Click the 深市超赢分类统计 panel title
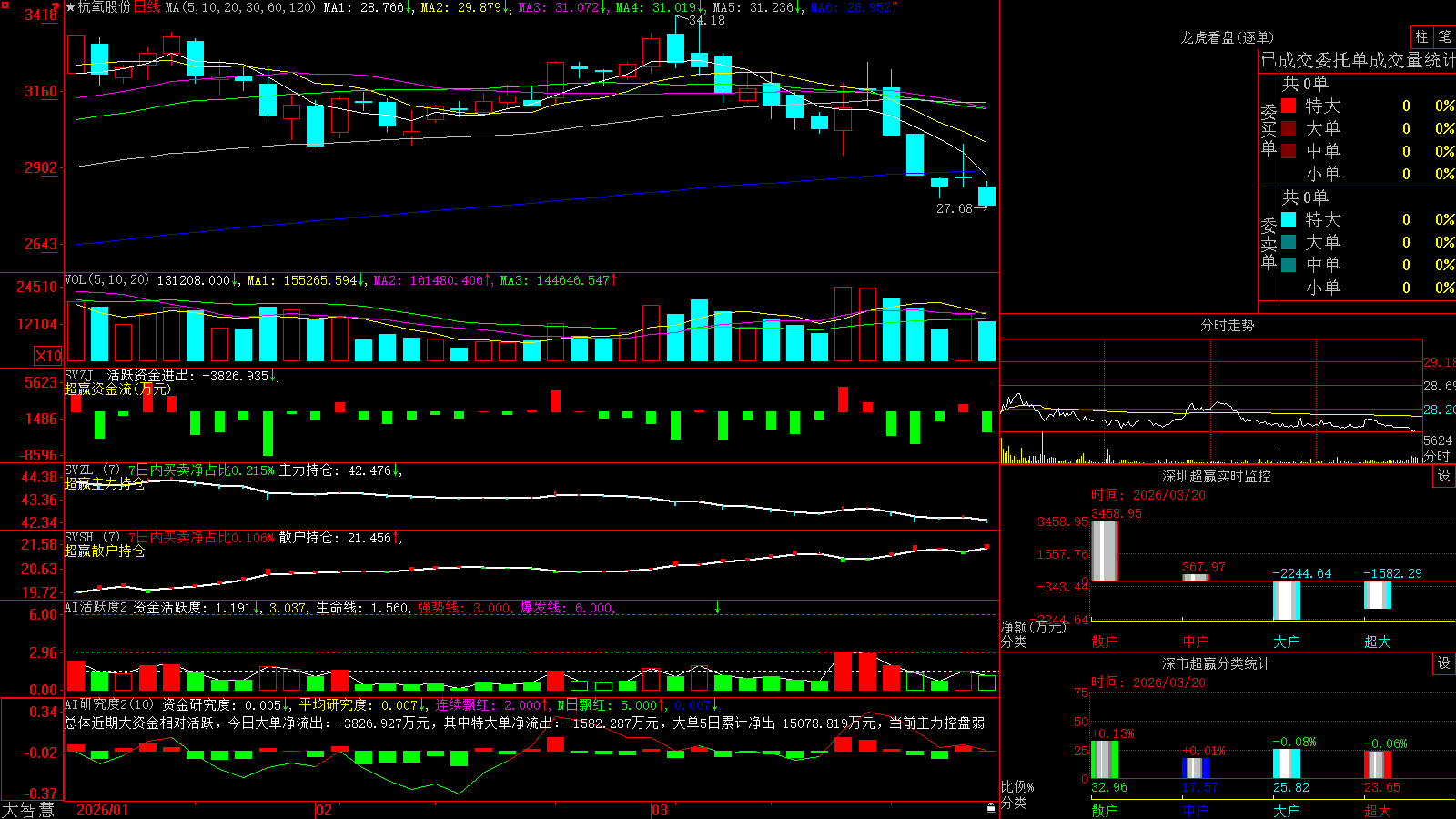Image resolution: width=1456 pixels, height=819 pixels. click(x=1217, y=663)
